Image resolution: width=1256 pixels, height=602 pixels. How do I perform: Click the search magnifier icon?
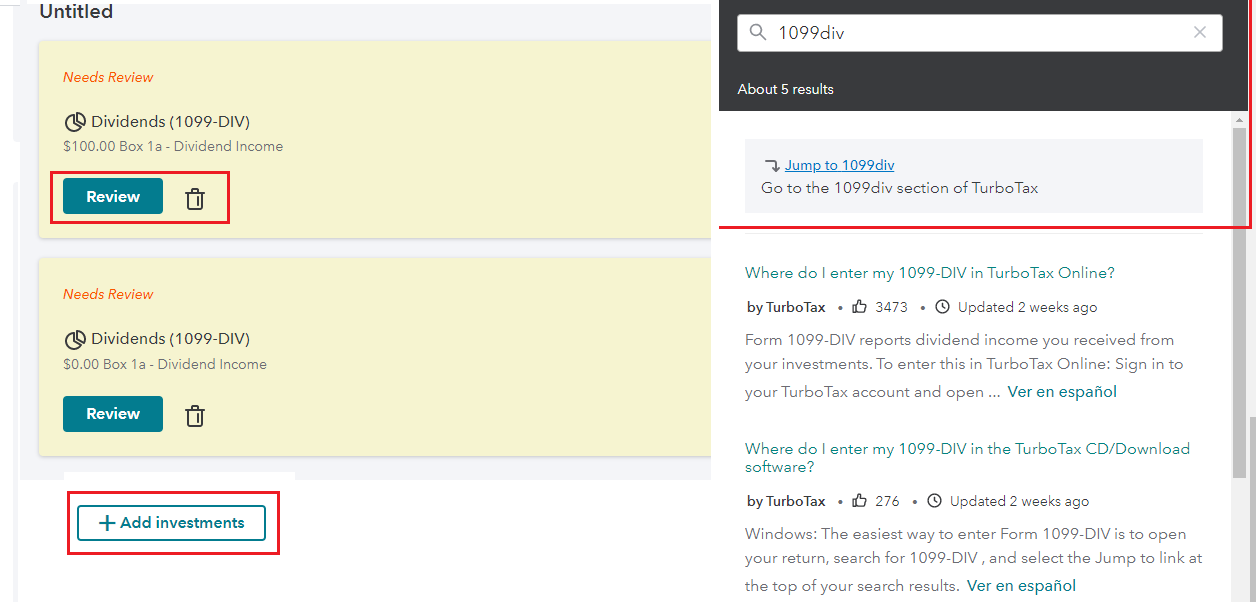pos(758,32)
